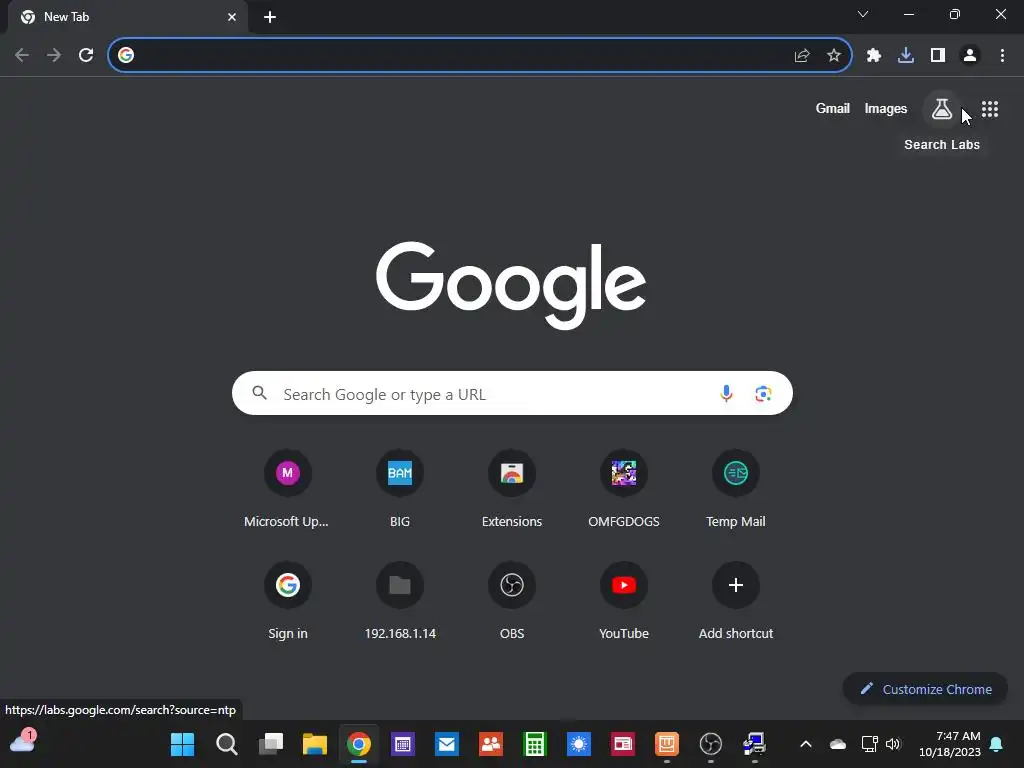Open the clock showing 7:47 AM

tap(949, 744)
